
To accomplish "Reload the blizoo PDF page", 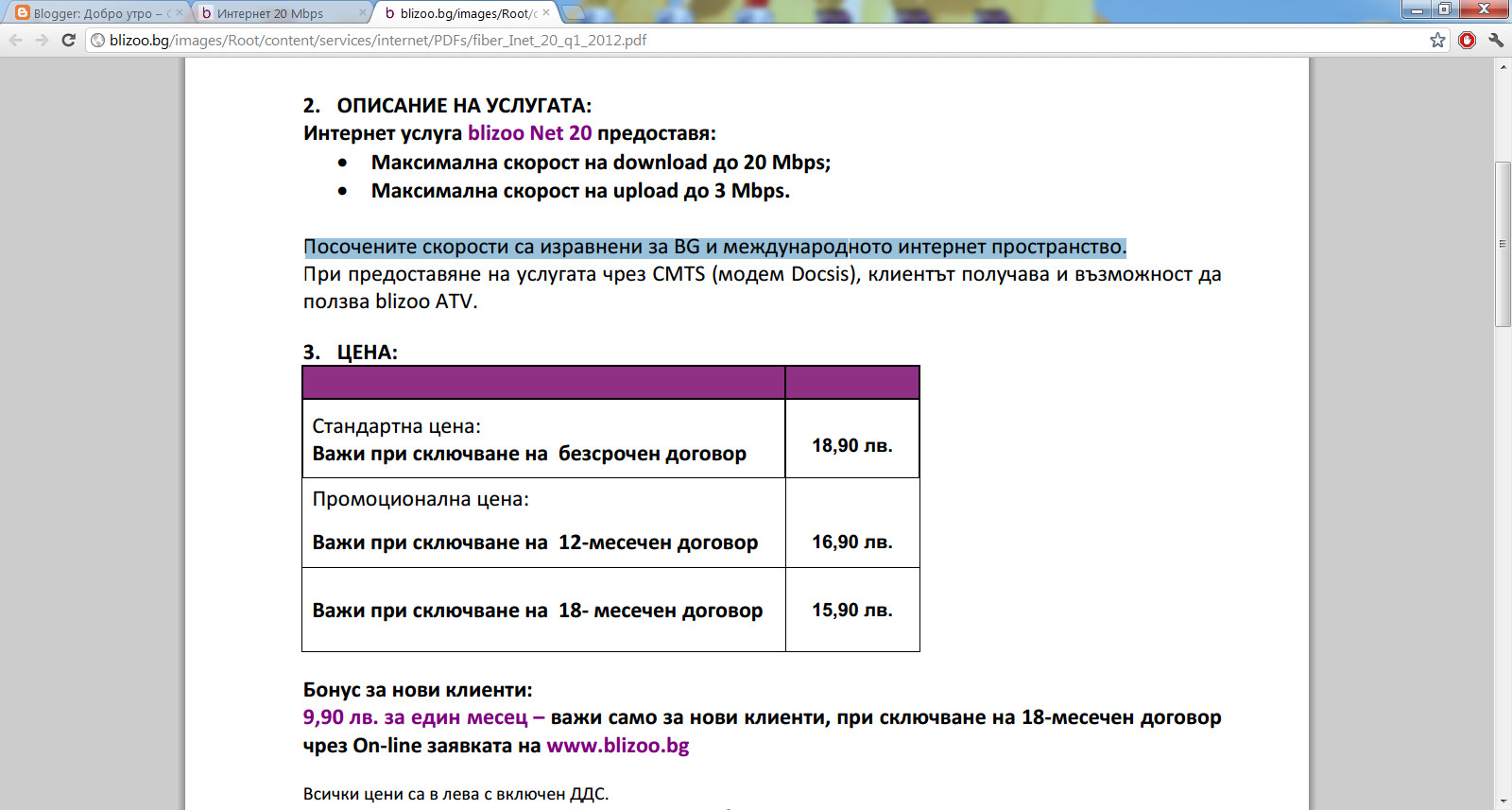I will [68, 40].
